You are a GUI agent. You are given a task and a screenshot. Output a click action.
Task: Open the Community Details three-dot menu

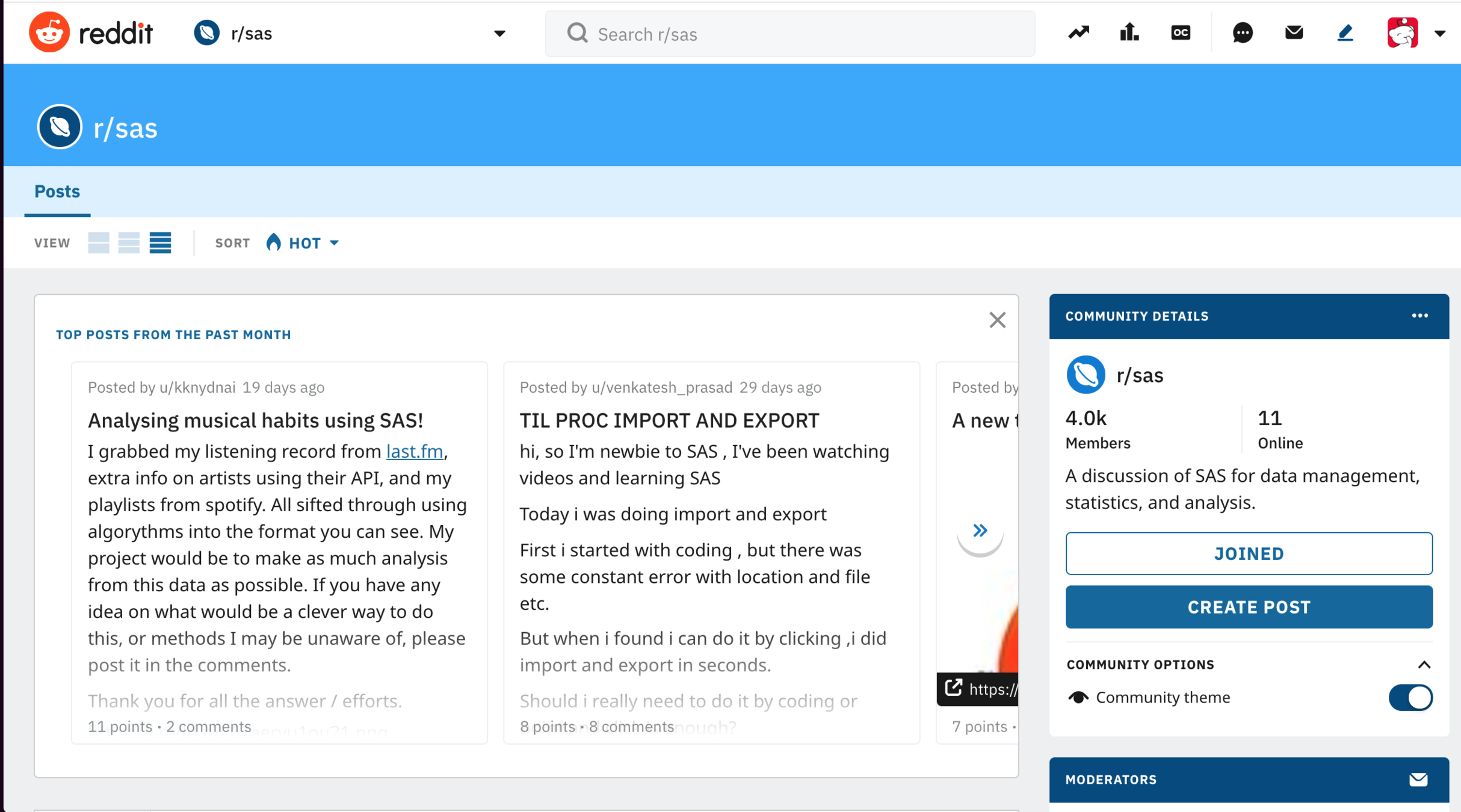pos(1419,316)
